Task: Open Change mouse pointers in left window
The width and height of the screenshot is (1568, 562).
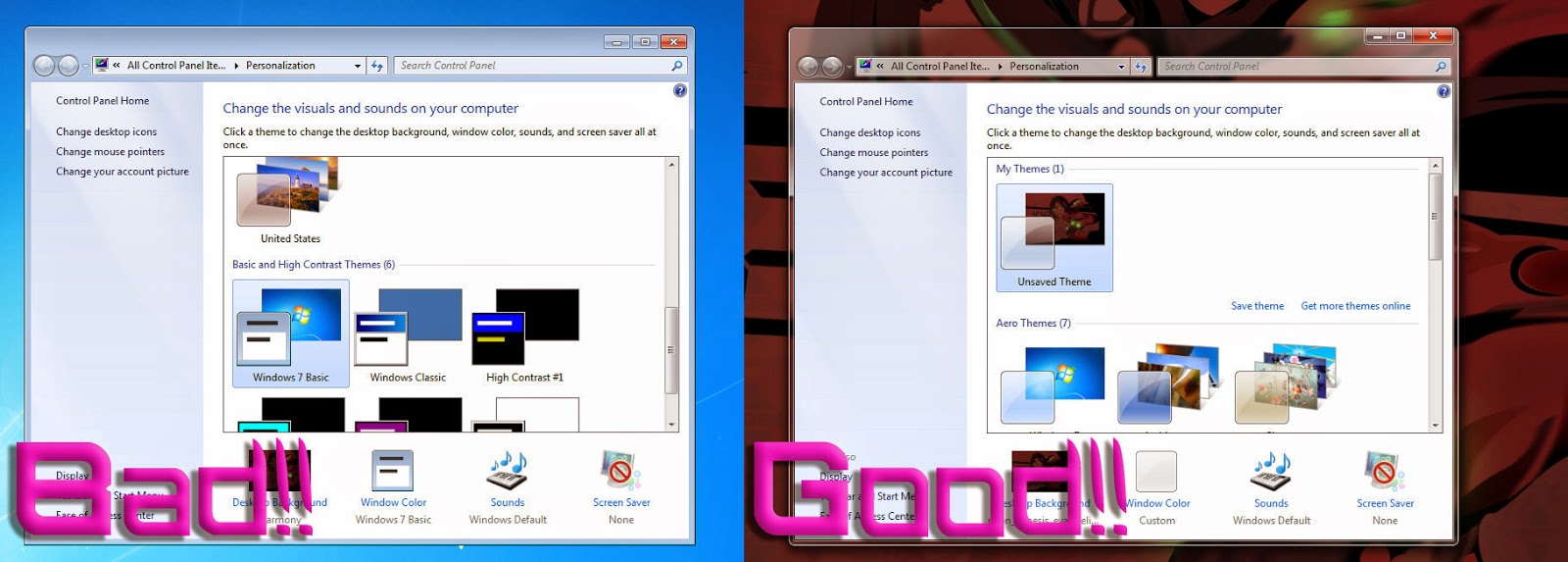Action: pyautogui.click(x=110, y=151)
